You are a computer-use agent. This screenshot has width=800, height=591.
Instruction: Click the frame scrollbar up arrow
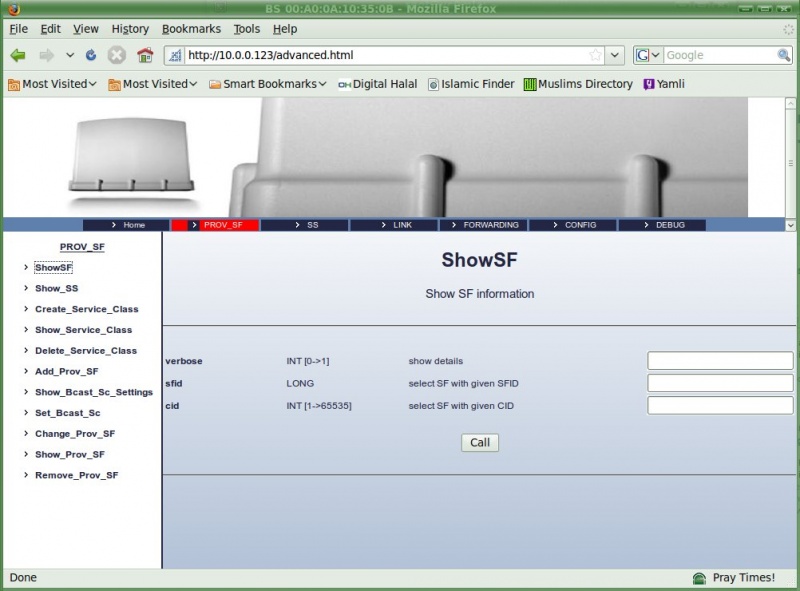click(791, 104)
